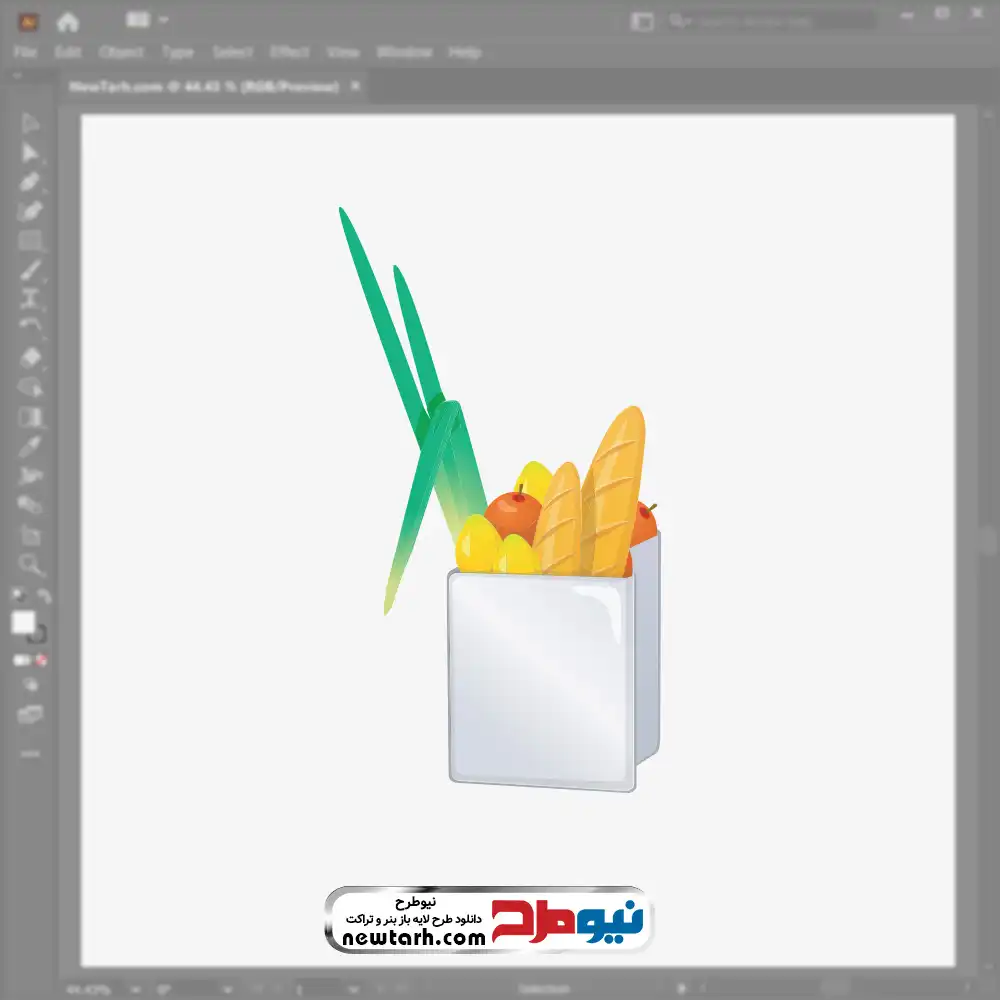Pick the Rectangle shape tool

point(30,240)
